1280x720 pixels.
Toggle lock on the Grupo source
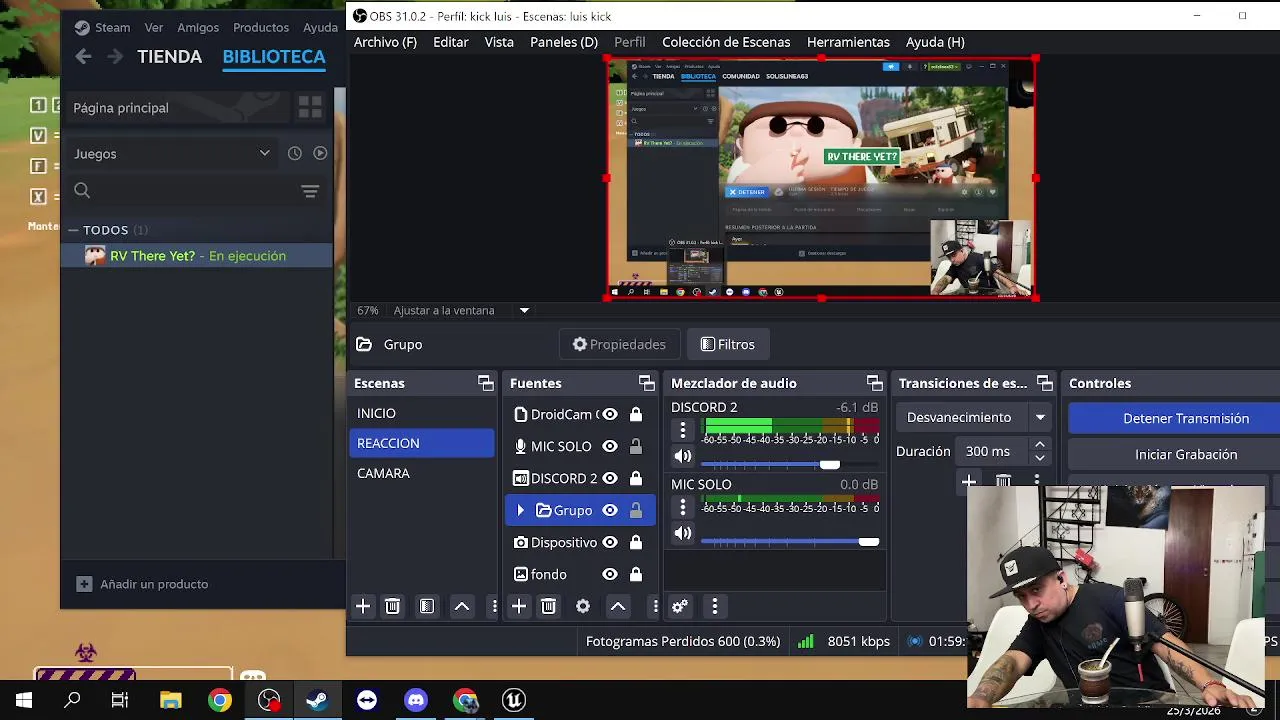pos(636,510)
